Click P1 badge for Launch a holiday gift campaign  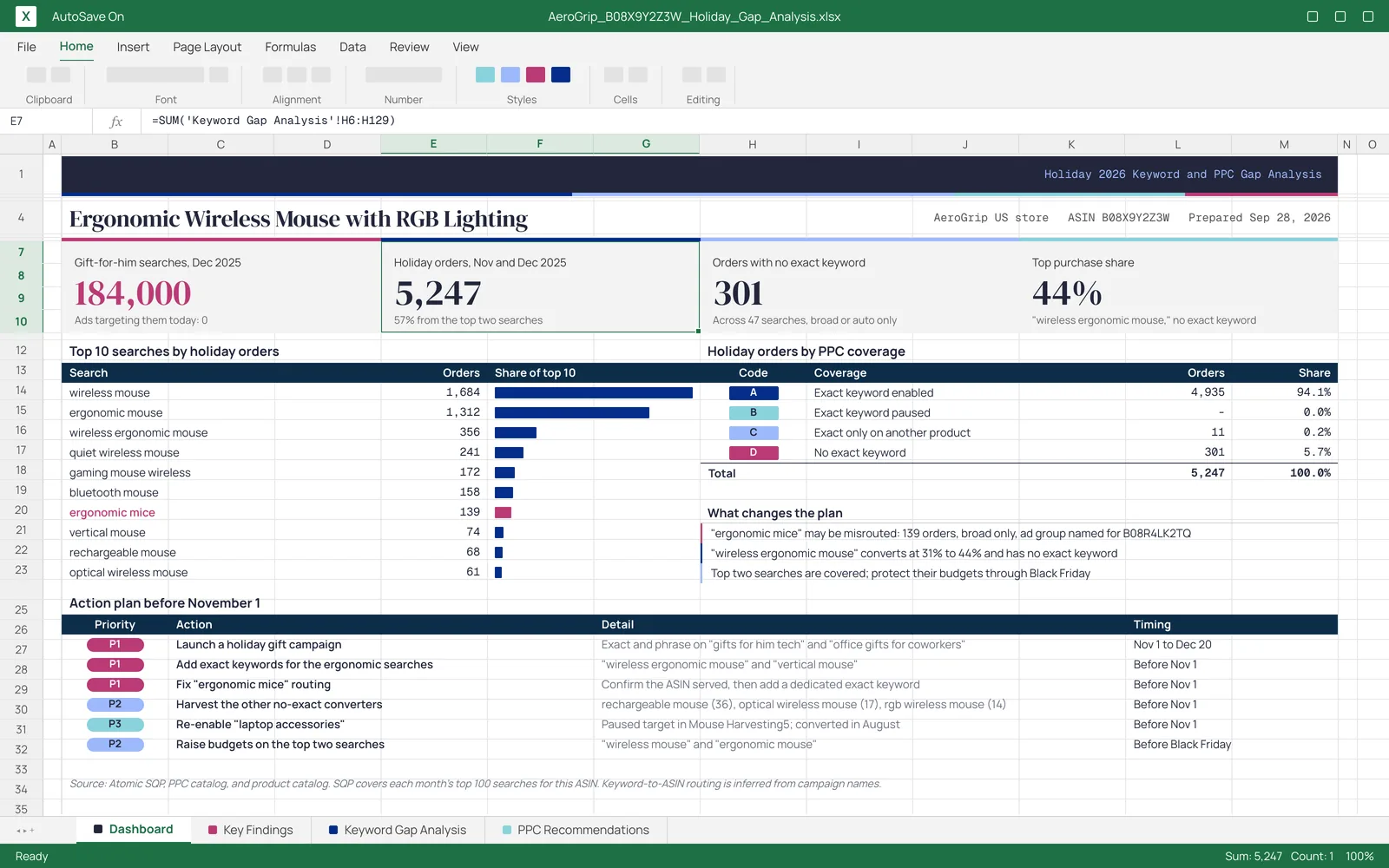115,645
